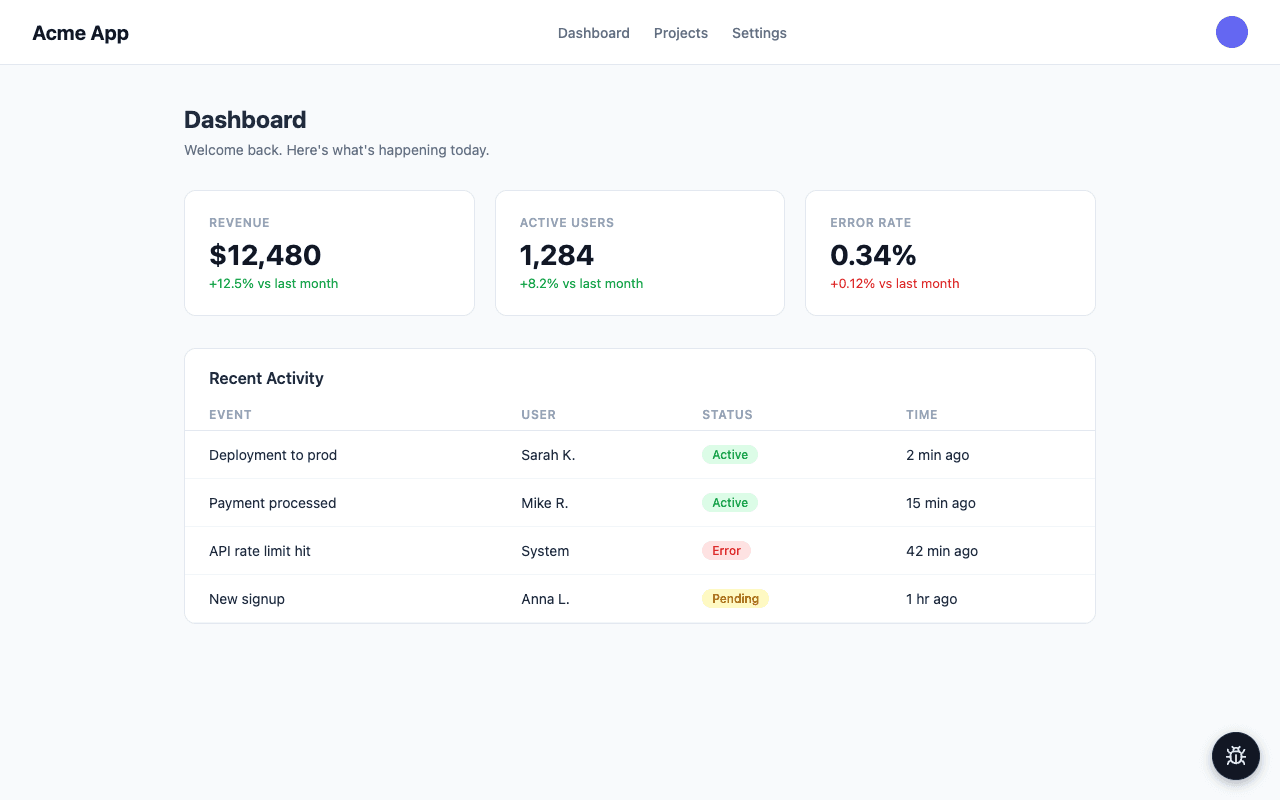
Task: Click the Acme App logo
Action: pos(80,33)
